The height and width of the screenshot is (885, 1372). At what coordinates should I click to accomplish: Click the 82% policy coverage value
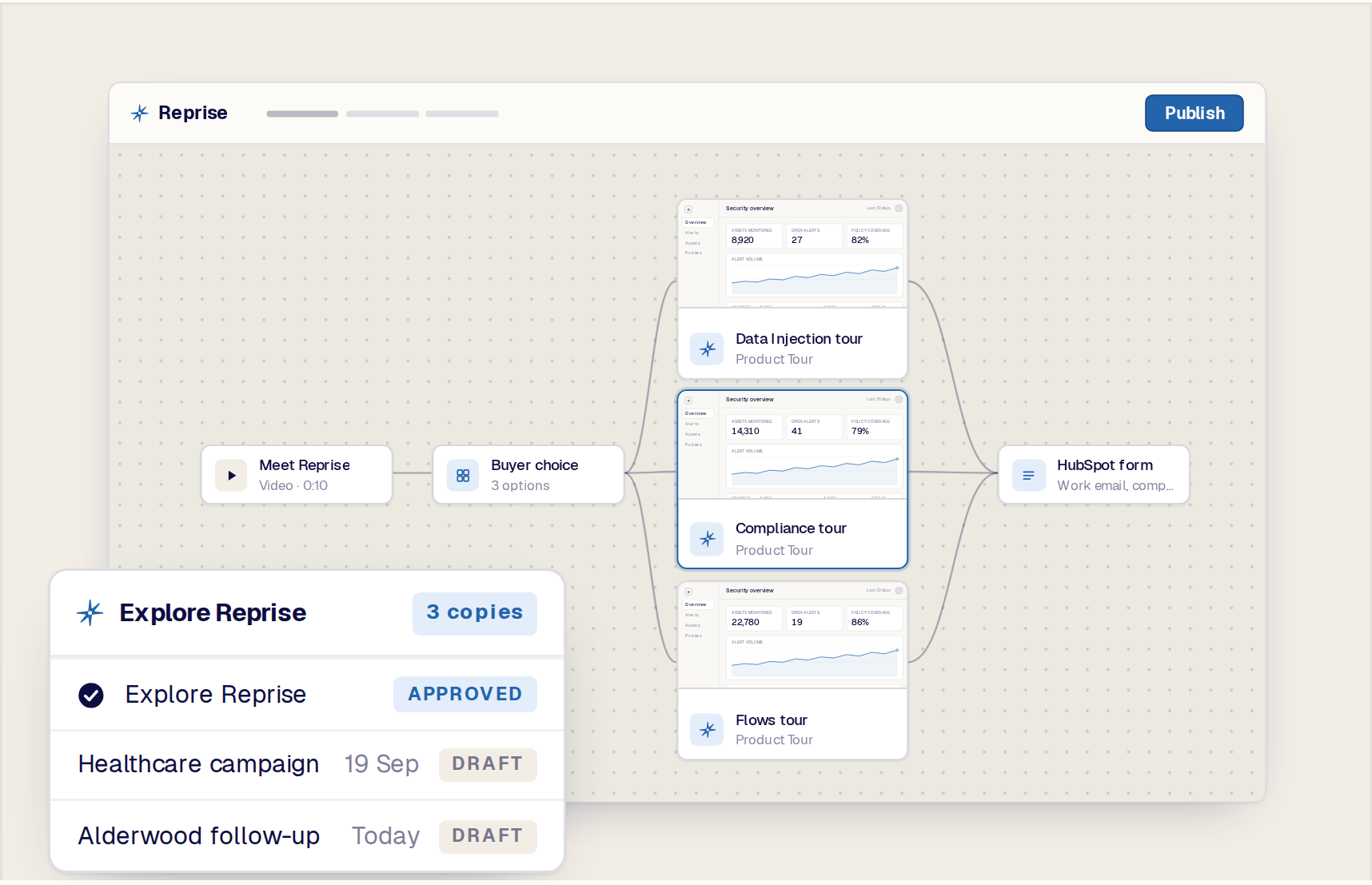tap(860, 240)
